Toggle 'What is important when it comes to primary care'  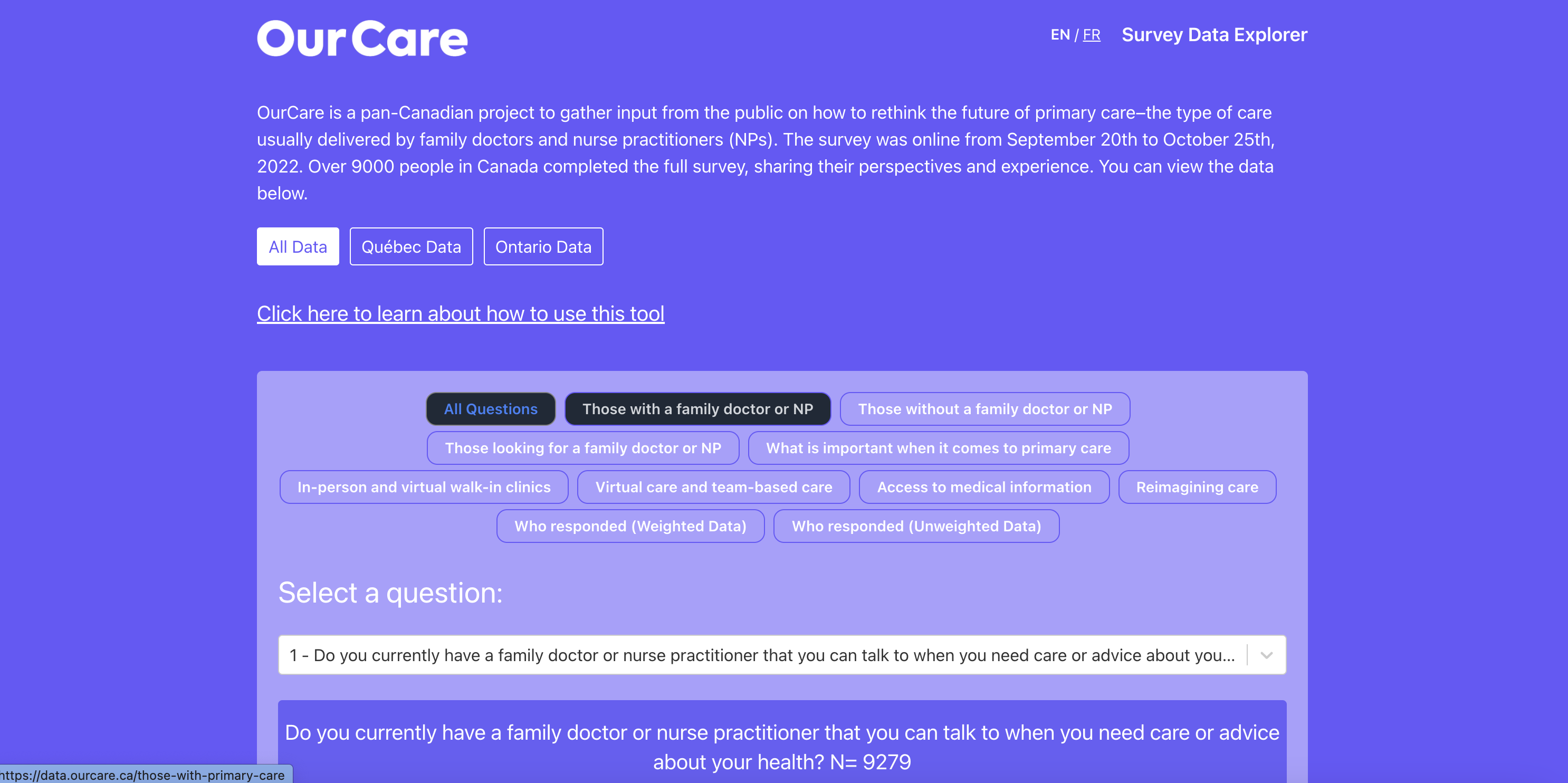tap(938, 447)
